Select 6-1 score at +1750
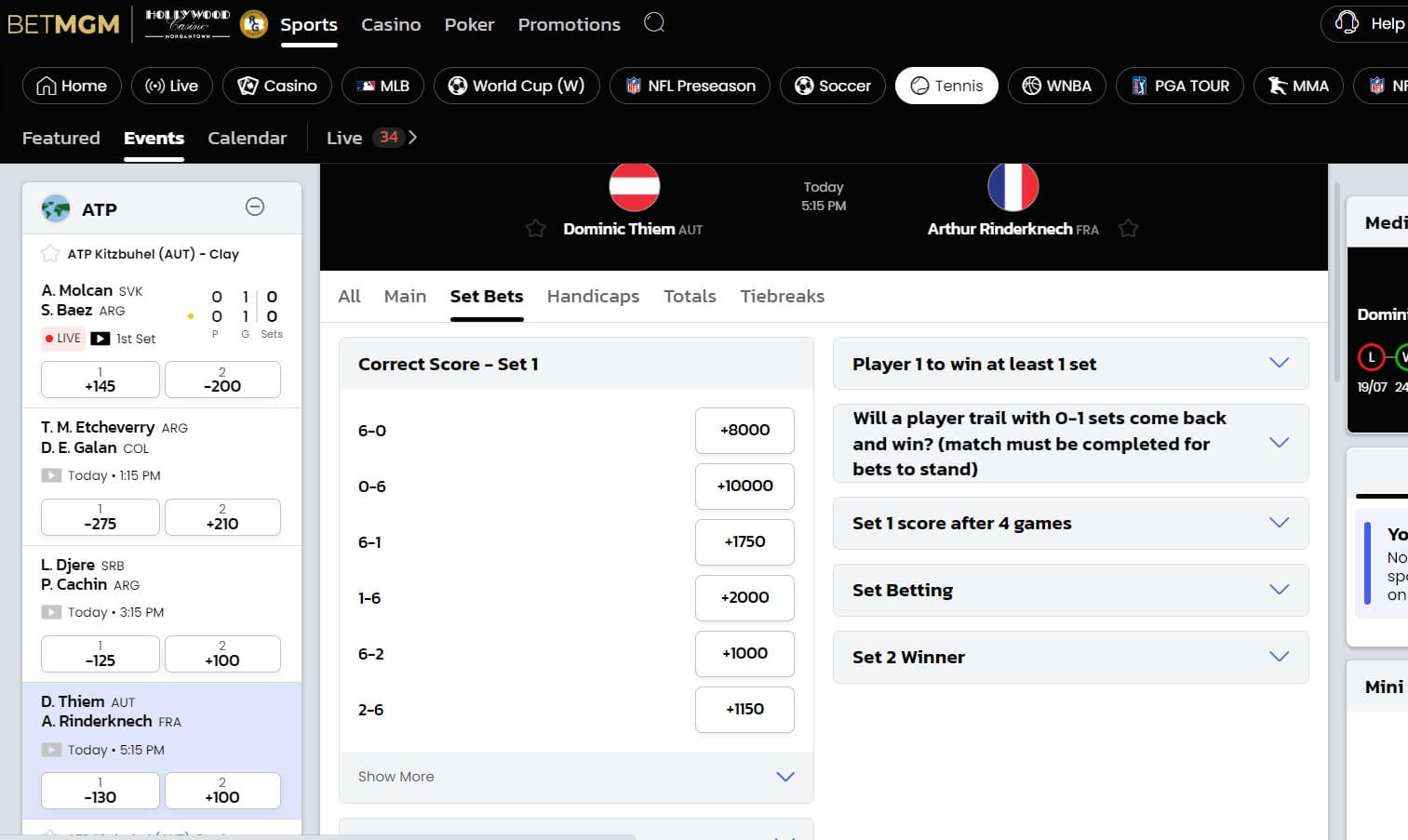 [744, 542]
